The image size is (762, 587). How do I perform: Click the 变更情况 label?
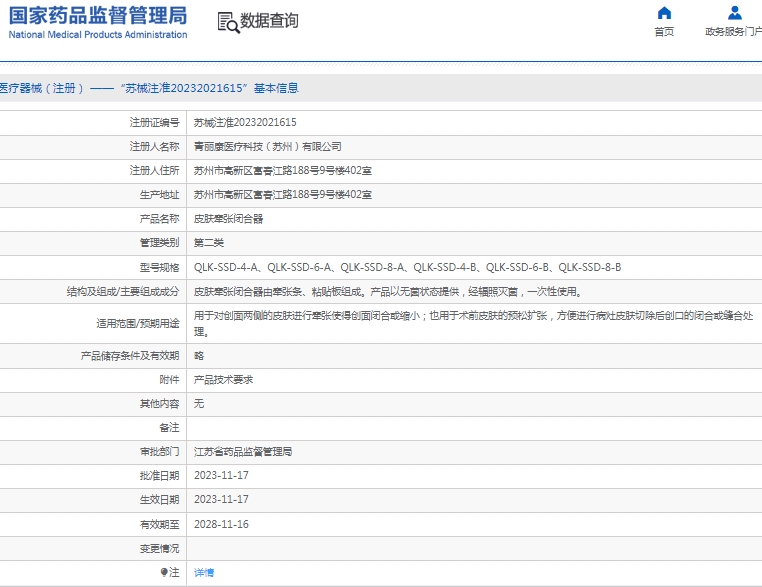[159, 549]
